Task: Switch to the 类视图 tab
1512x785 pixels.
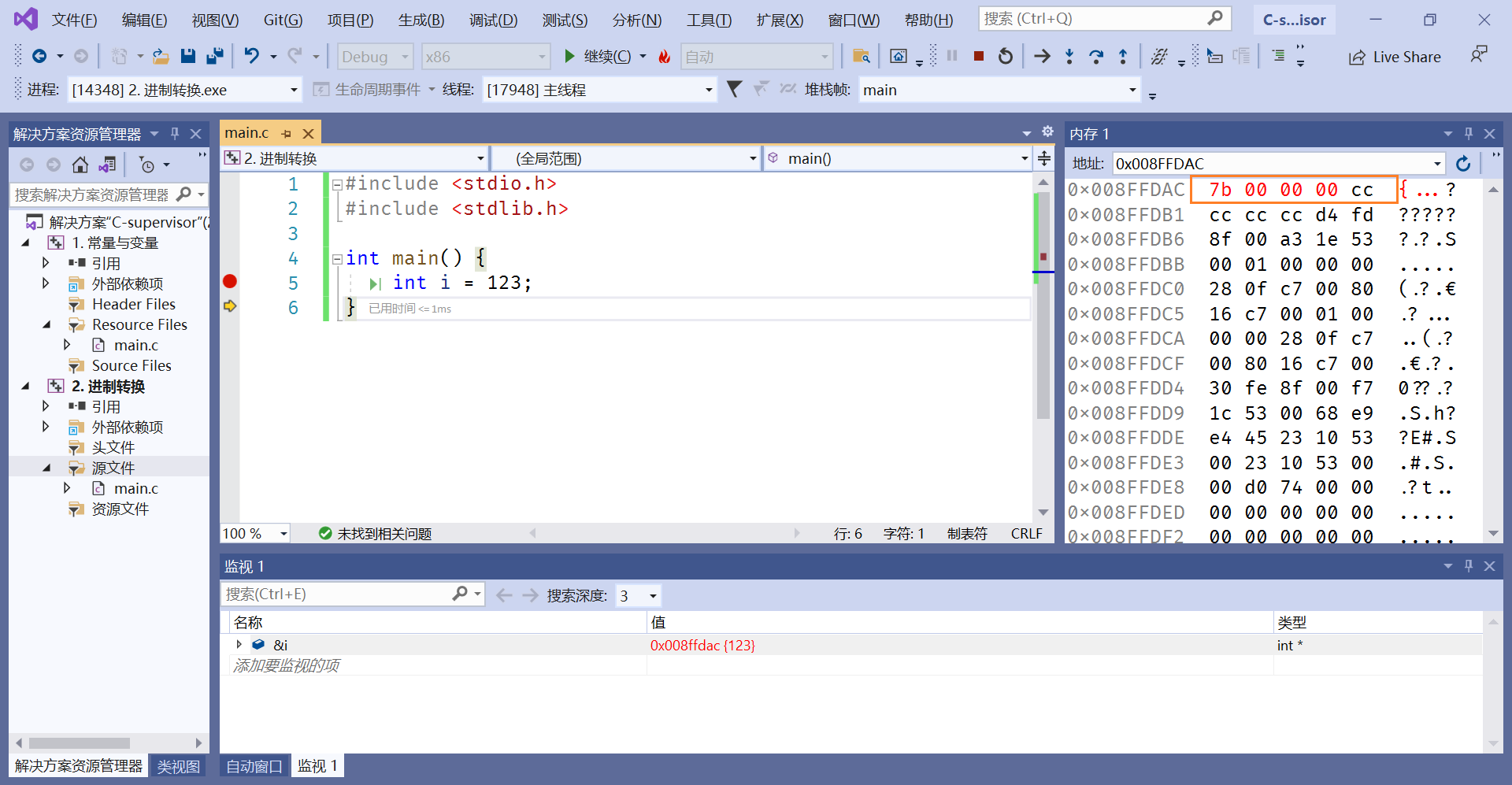Action: pyautogui.click(x=178, y=766)
